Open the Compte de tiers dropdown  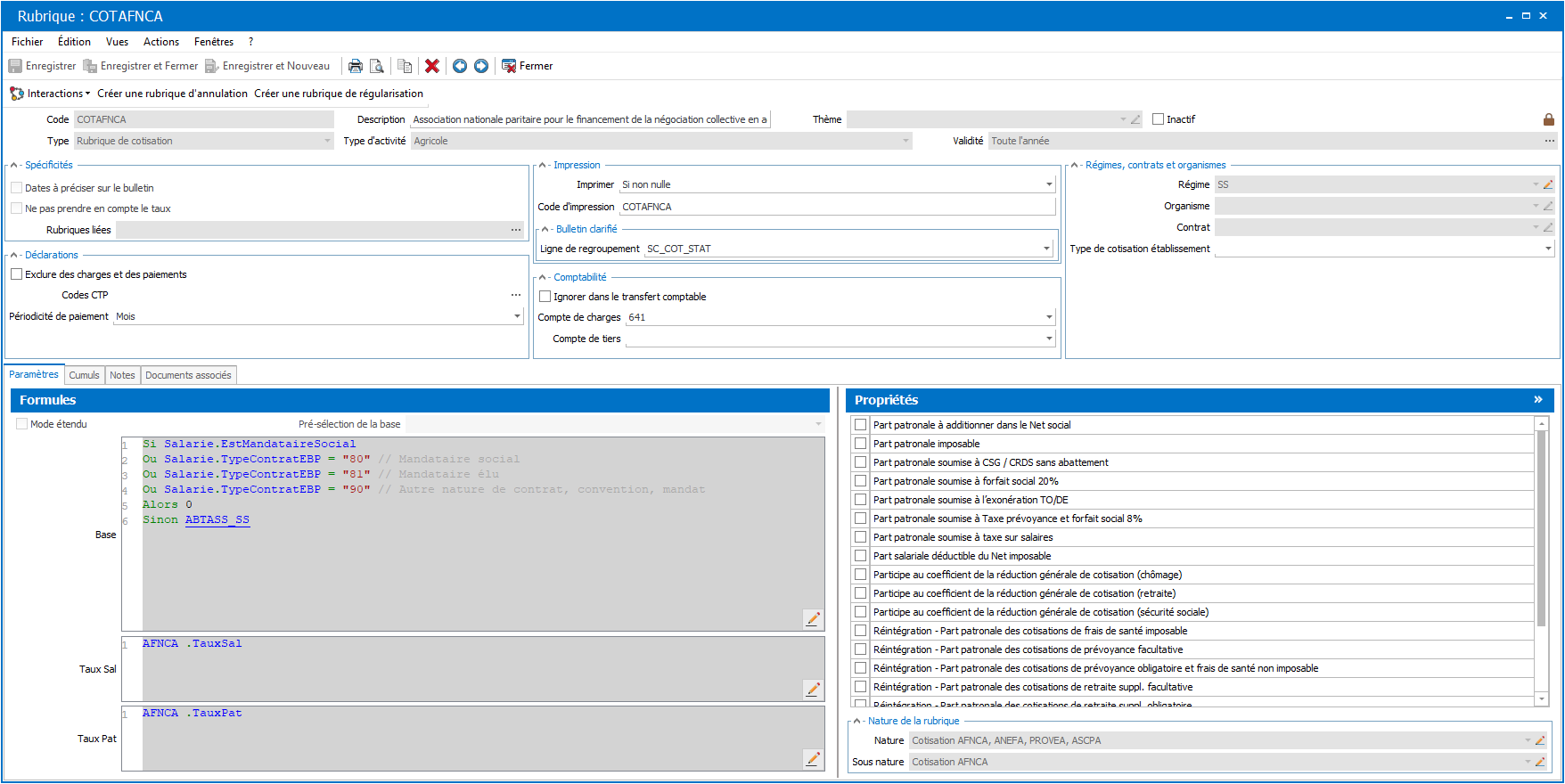[x=1049, y=339]
